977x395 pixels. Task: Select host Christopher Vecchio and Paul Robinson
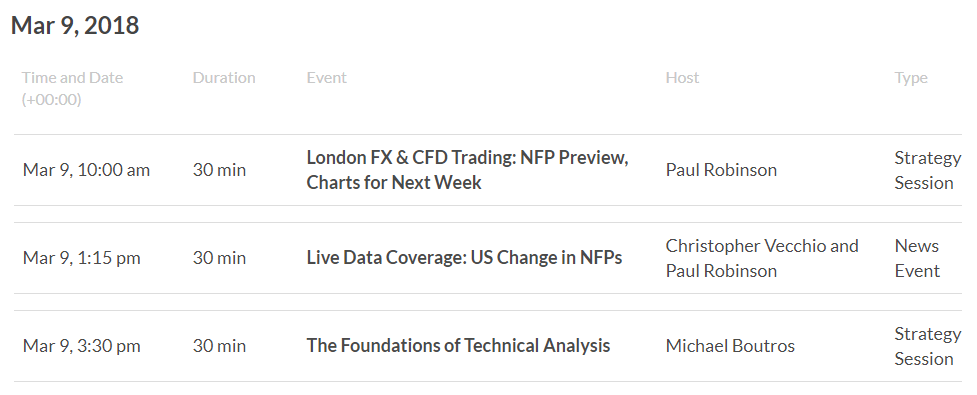(x=762, y=258)
